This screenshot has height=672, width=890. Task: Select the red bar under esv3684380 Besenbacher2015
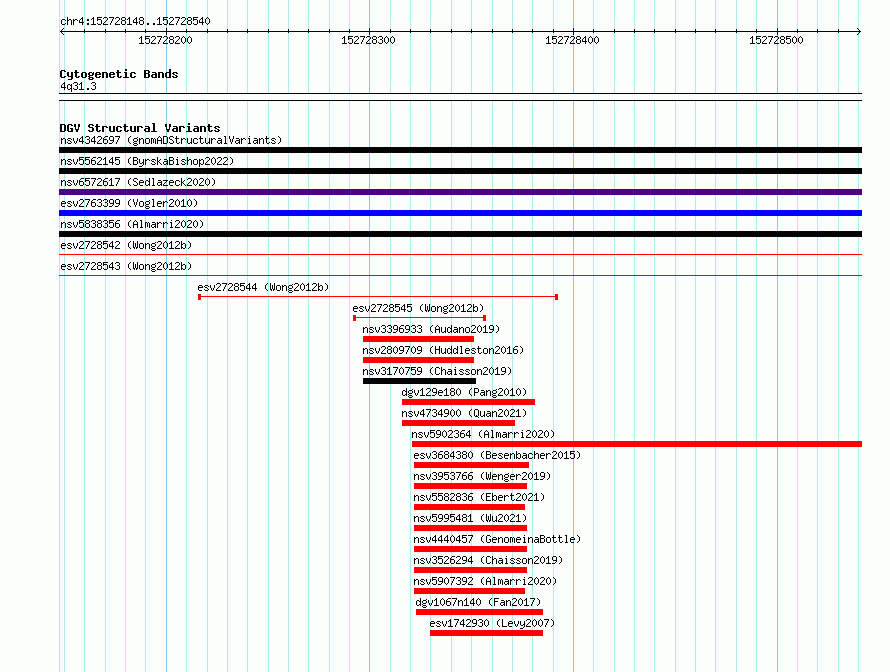coord(472,465)
